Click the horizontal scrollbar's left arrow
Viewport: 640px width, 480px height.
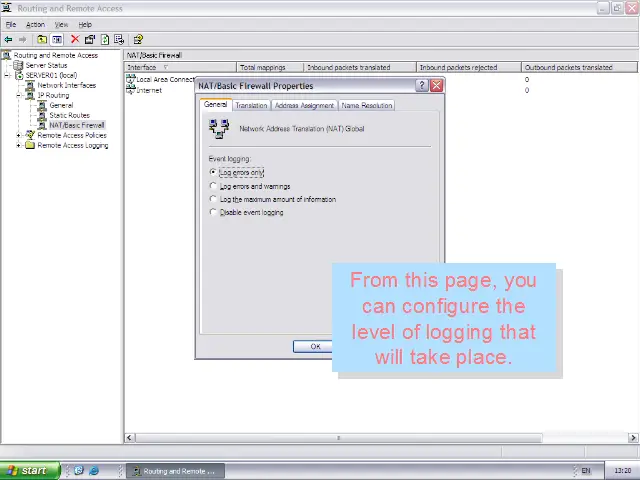(x=129, y=438)
